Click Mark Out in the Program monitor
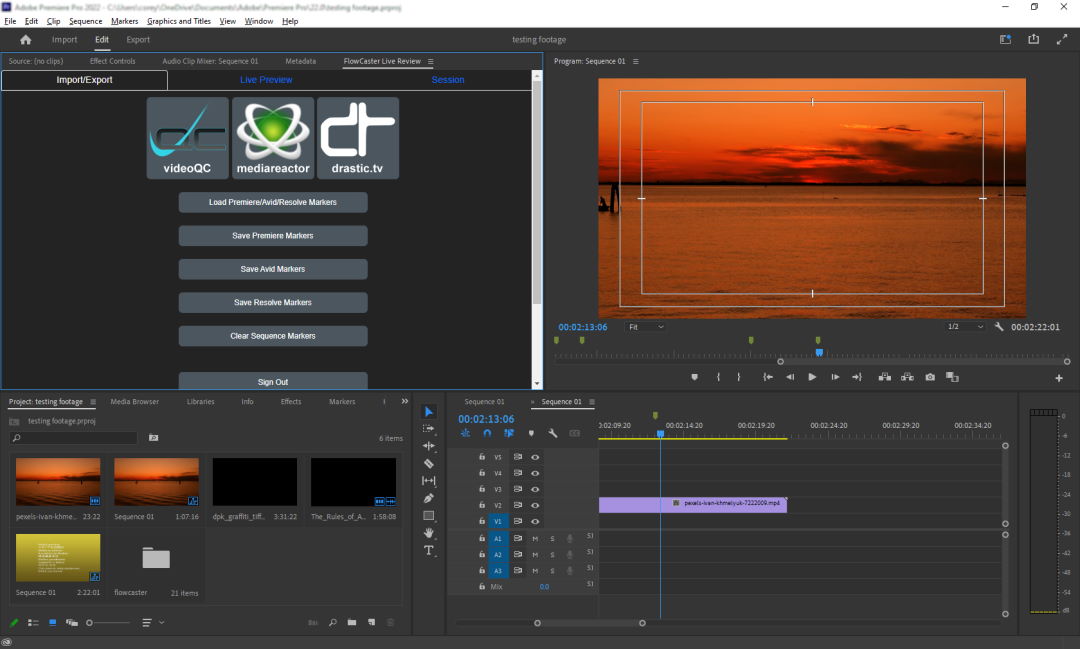The height and width of the screenshot is (649, 1080). pos(738,378)
